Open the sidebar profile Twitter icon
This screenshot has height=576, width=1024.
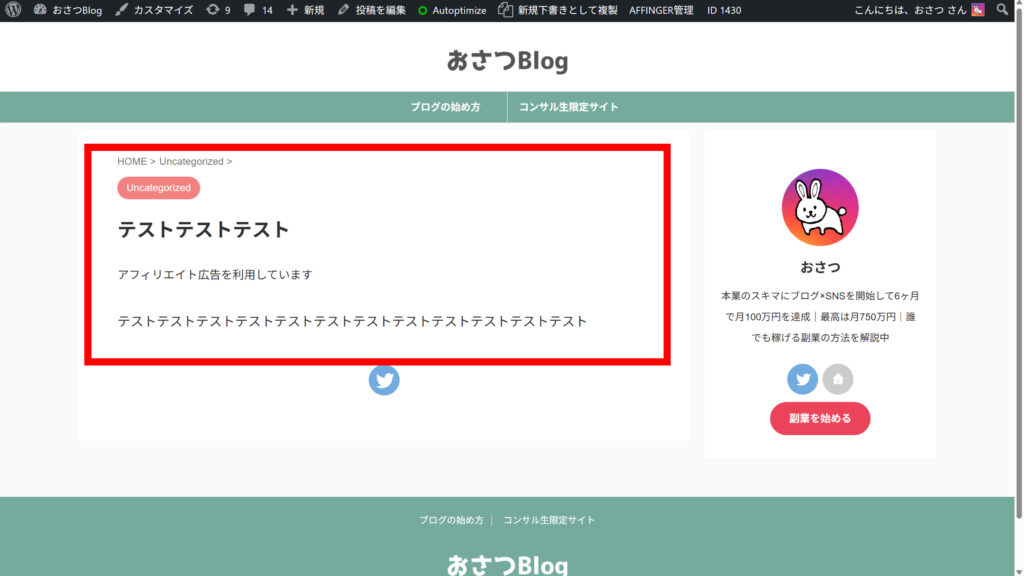coord(802,379)
